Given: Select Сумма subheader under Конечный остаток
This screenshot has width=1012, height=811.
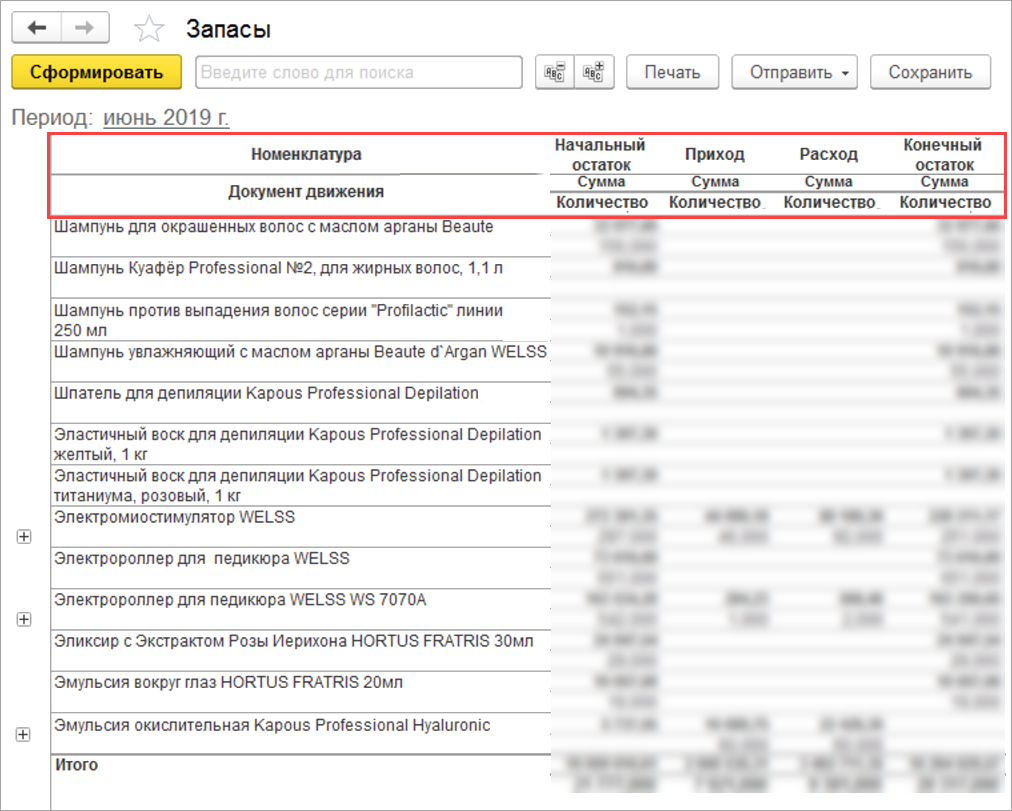Looking at the screenshot, I should click(x=944, y=182).
